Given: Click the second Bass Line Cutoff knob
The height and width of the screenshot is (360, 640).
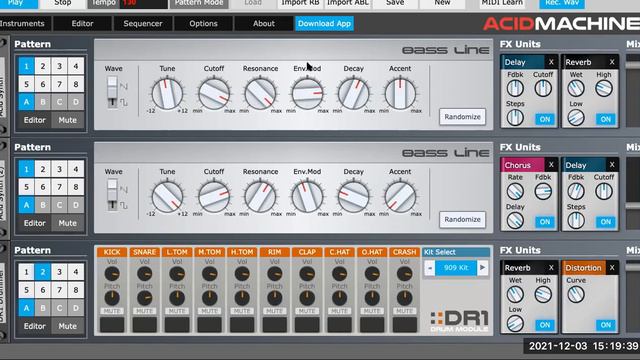Looking at the screenshot, I should (213, 197).
